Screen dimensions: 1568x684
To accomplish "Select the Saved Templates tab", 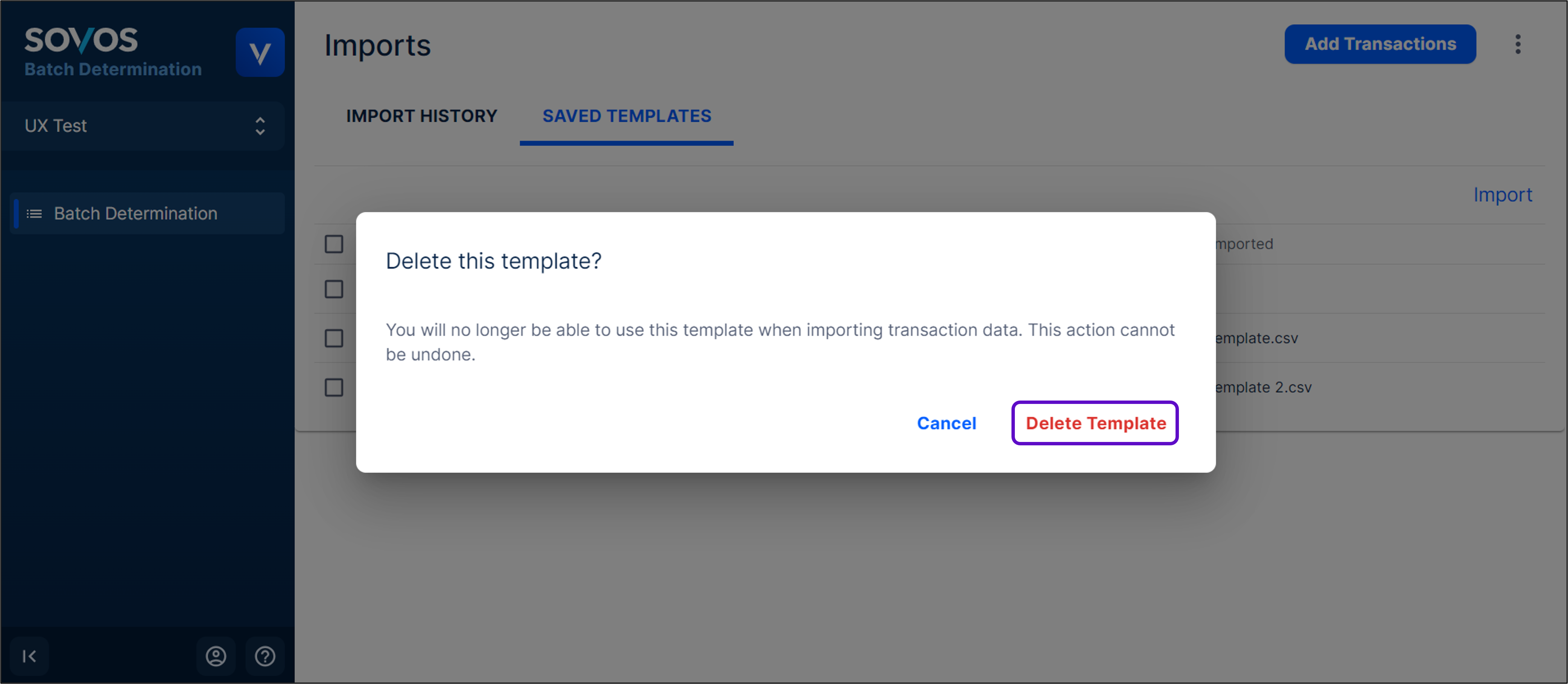I will (627, 116).
